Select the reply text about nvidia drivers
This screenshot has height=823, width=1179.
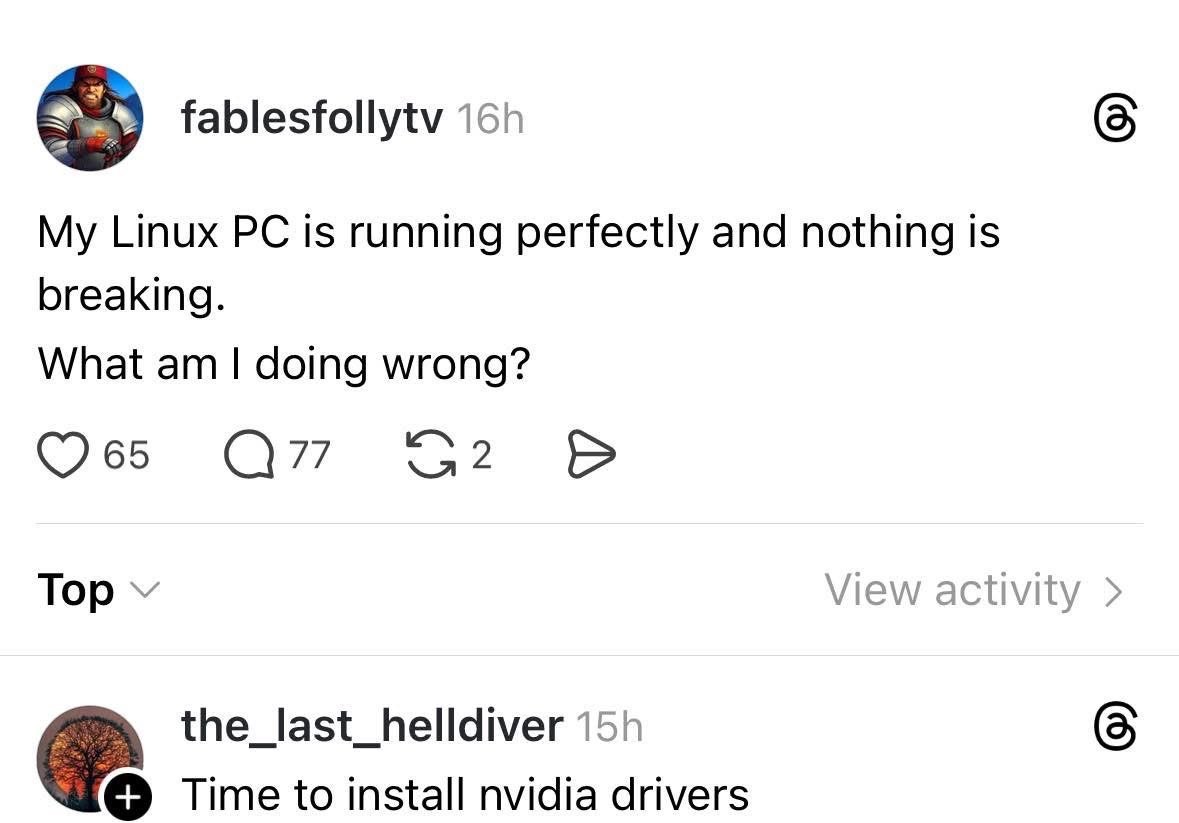(x=465, y=795)
